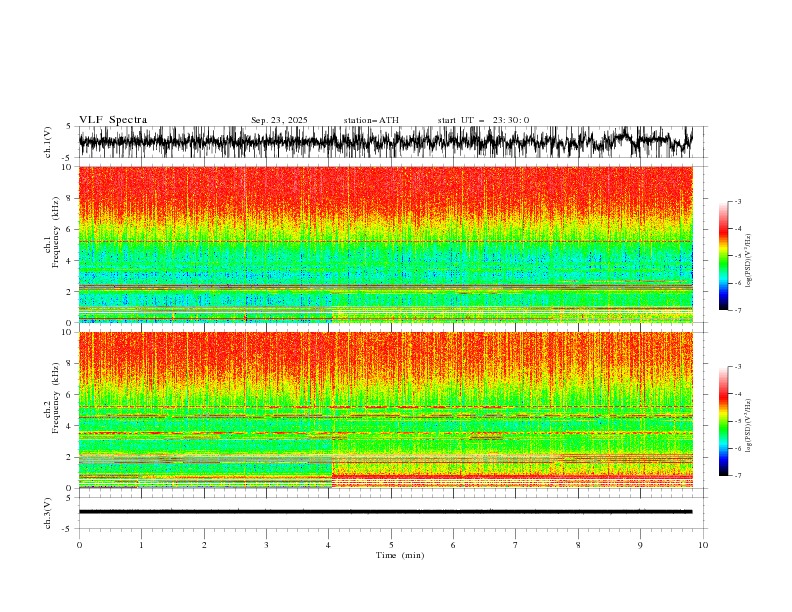Click the date "Sep. 23, 2025"
This screenshot has width=792, height=612.
pos(279,120)
